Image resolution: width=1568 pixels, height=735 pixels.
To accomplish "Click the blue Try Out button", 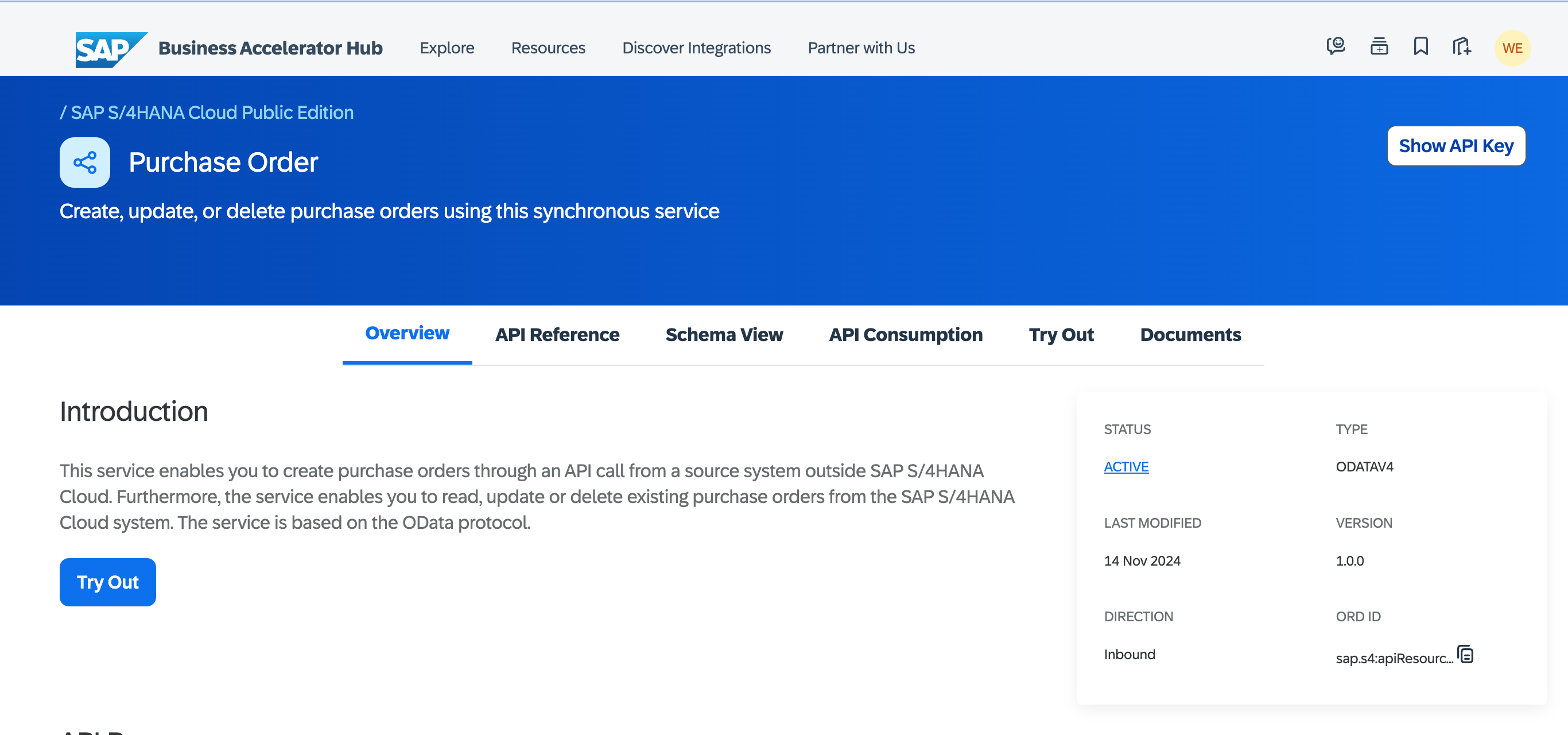I will tap(108, 582).
